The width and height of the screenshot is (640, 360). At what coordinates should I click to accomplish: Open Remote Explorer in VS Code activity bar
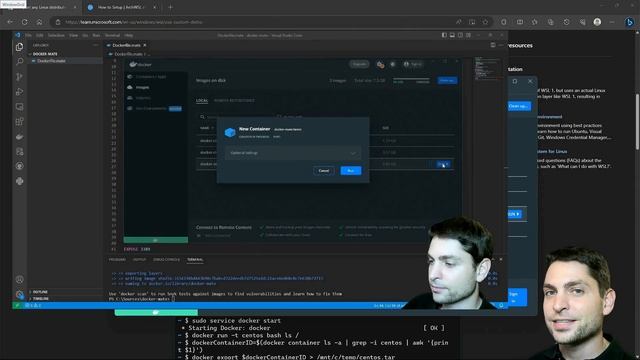[x=19, y=107]
